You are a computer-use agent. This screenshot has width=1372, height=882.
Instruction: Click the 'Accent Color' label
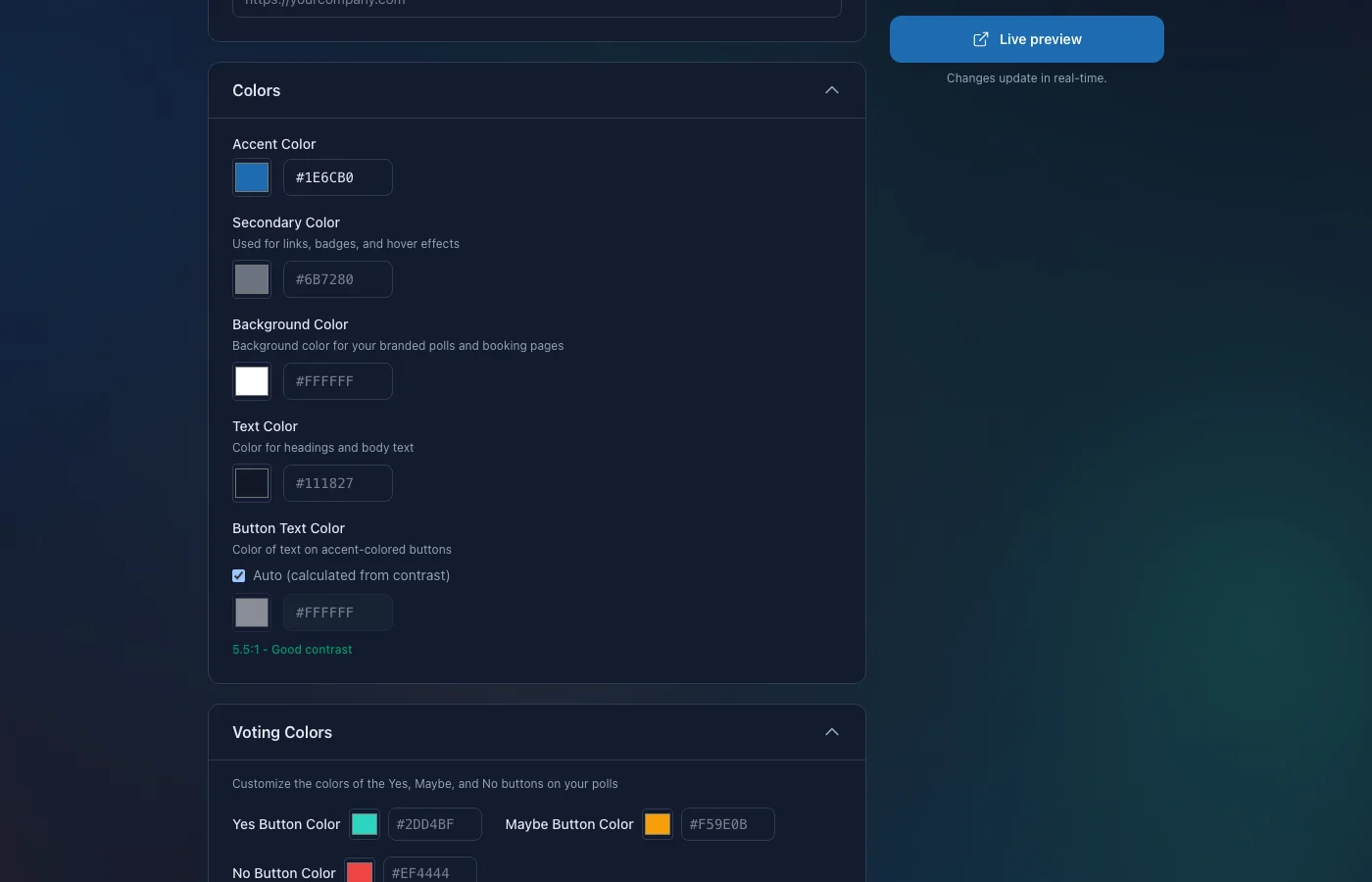click(x=274, y=144)
